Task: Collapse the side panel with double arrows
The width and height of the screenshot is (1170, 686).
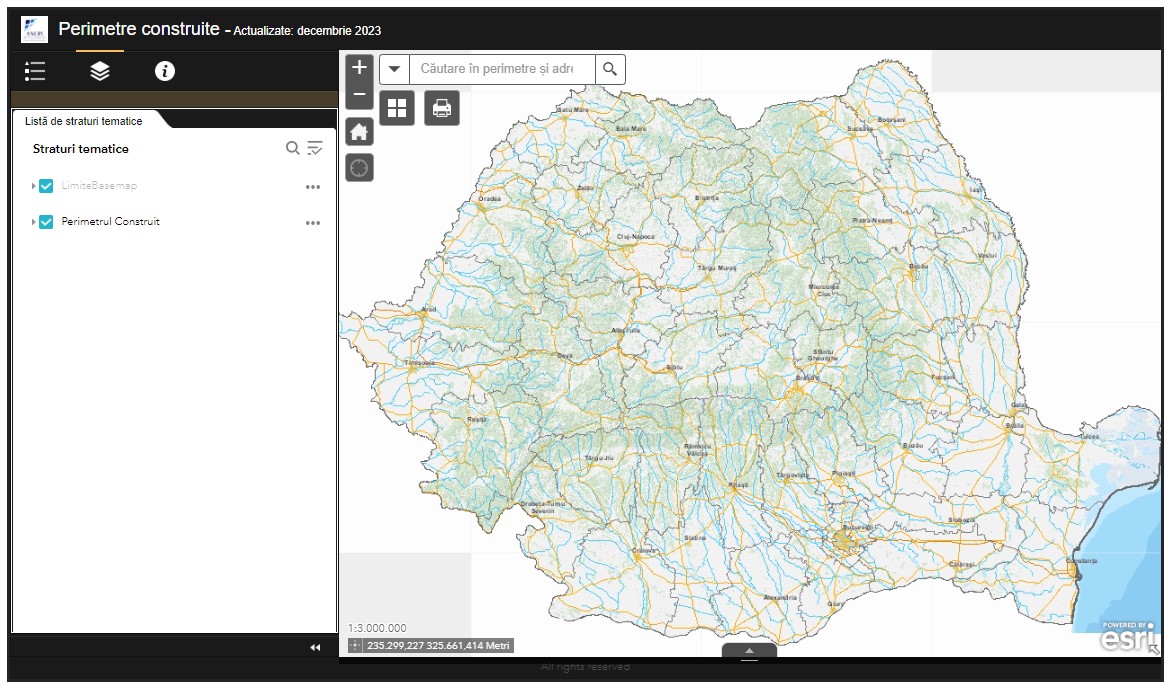Action: pos(315,648)
